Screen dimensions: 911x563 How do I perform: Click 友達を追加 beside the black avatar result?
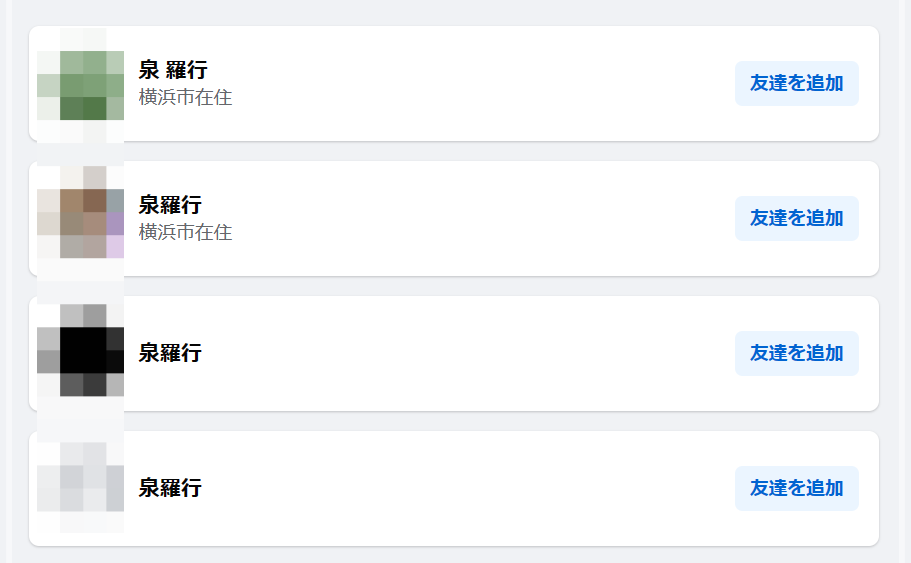coord(797,353)
